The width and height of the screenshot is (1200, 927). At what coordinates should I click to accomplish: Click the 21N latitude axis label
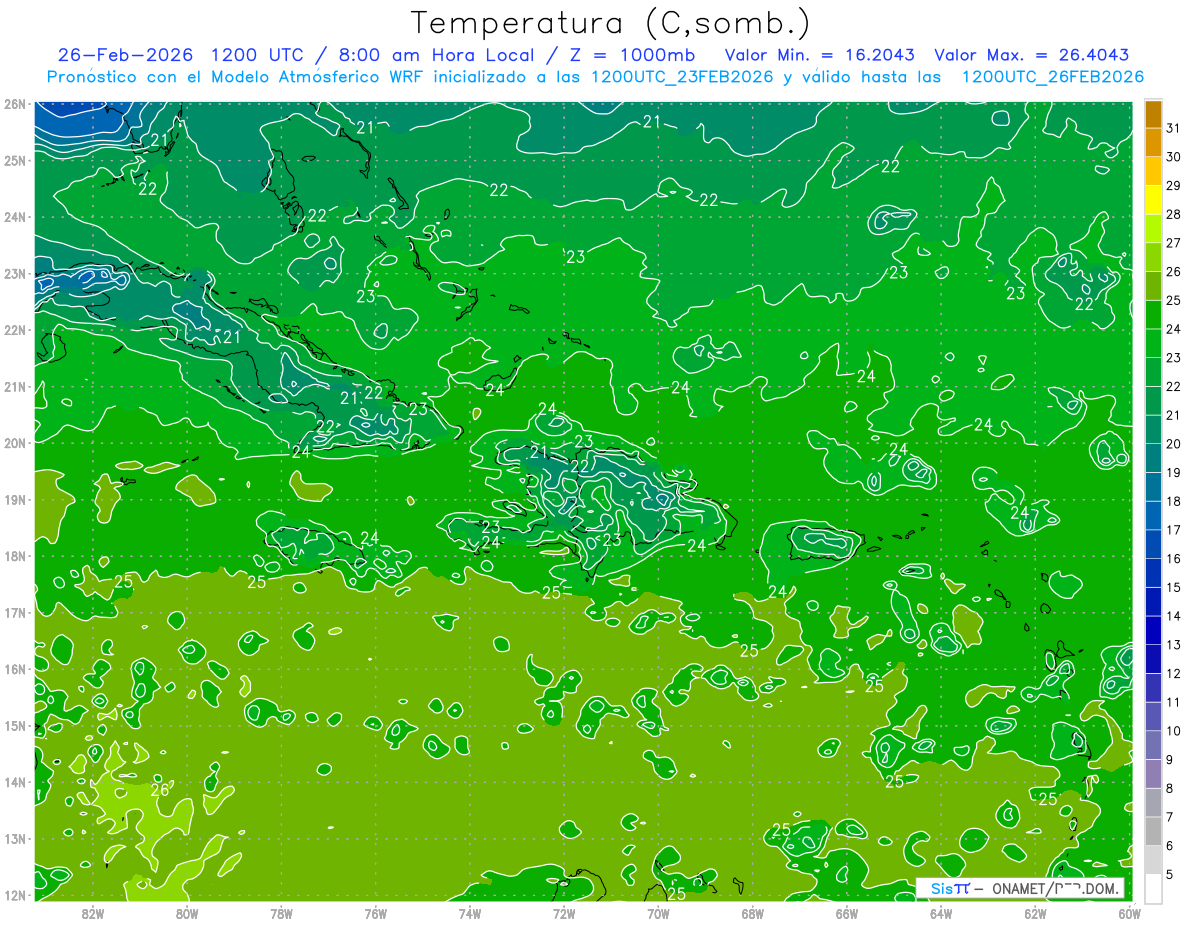point(14,386)
